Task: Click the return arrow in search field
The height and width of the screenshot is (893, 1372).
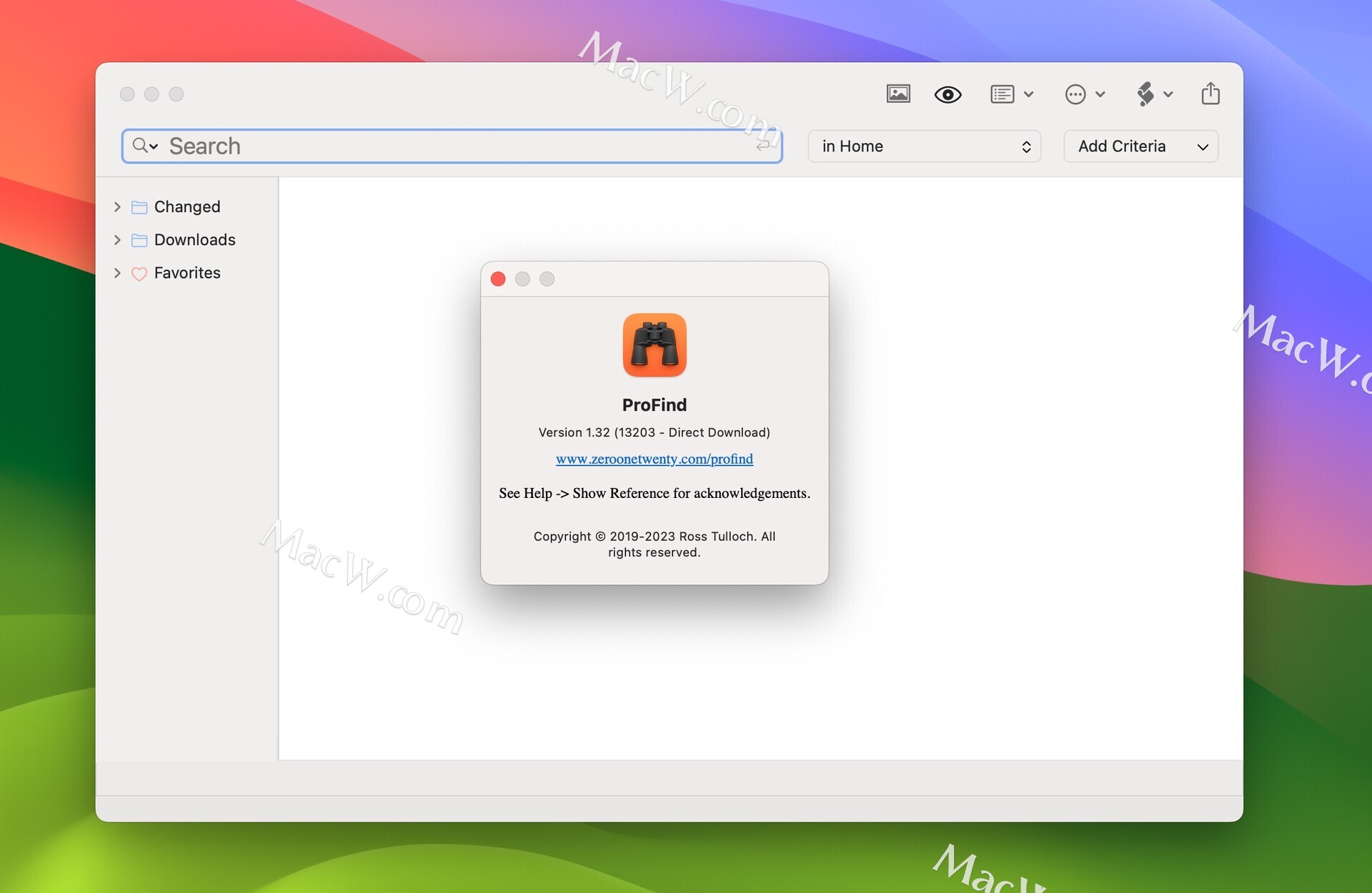Action: [763, 146]
